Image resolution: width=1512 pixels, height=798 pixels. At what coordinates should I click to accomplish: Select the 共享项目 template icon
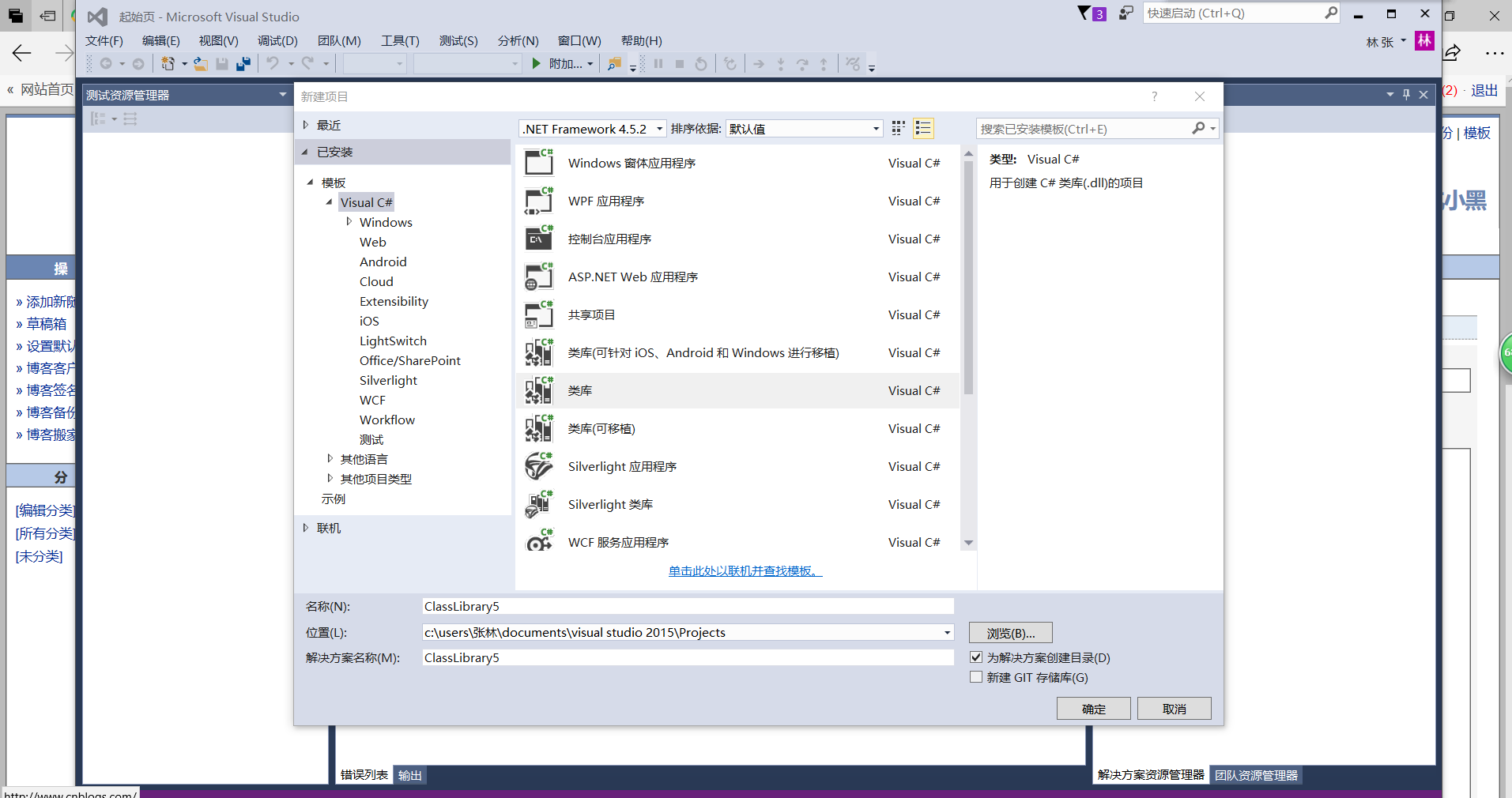pos(540,314)
